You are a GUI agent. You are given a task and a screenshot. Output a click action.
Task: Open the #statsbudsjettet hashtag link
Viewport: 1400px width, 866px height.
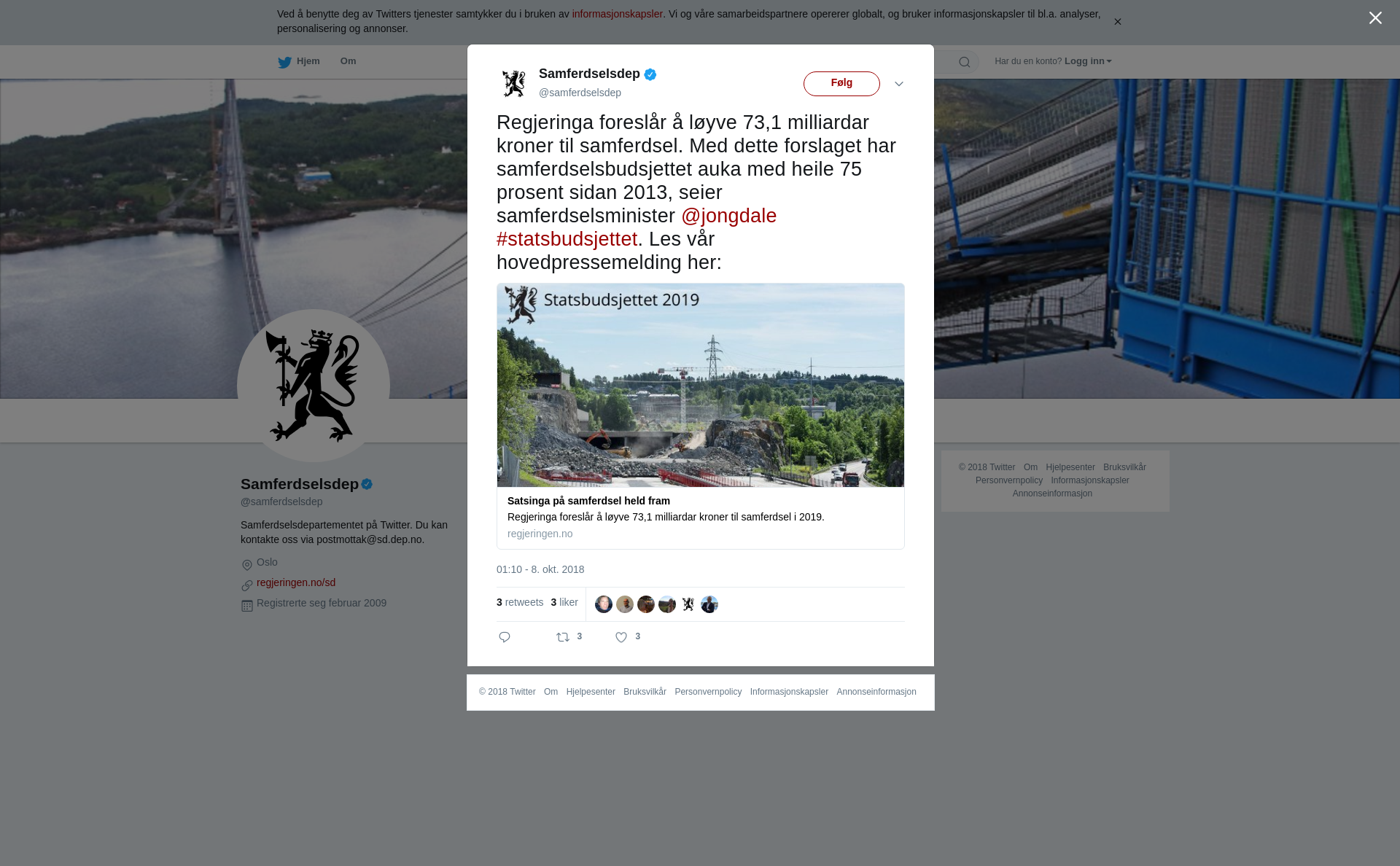(x=567, y=239)
